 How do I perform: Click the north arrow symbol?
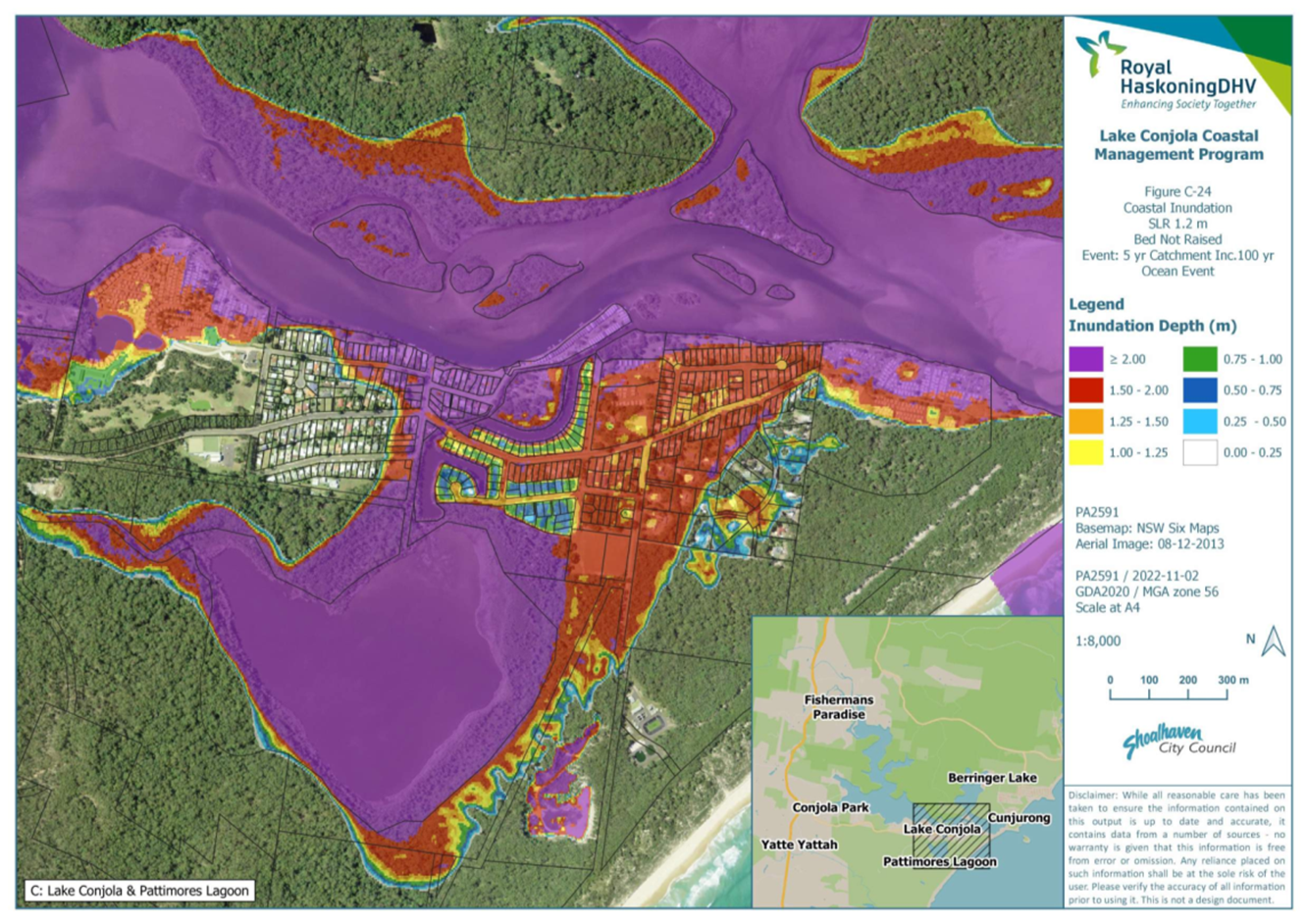click(1273, 641)
